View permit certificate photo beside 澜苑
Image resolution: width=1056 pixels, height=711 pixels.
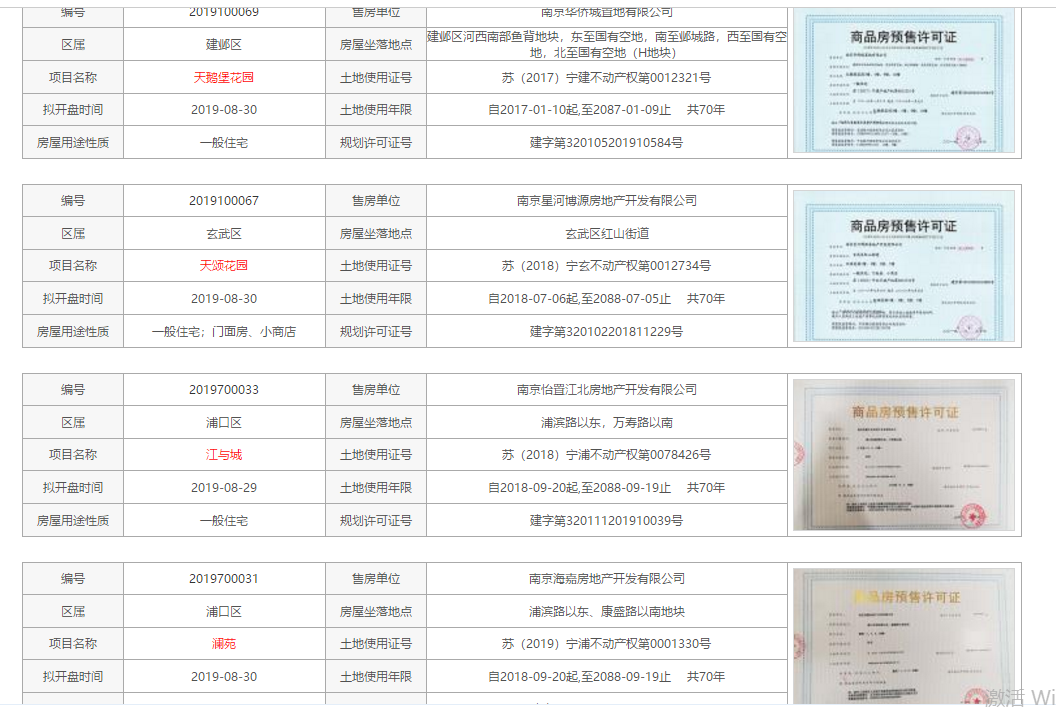903,636
